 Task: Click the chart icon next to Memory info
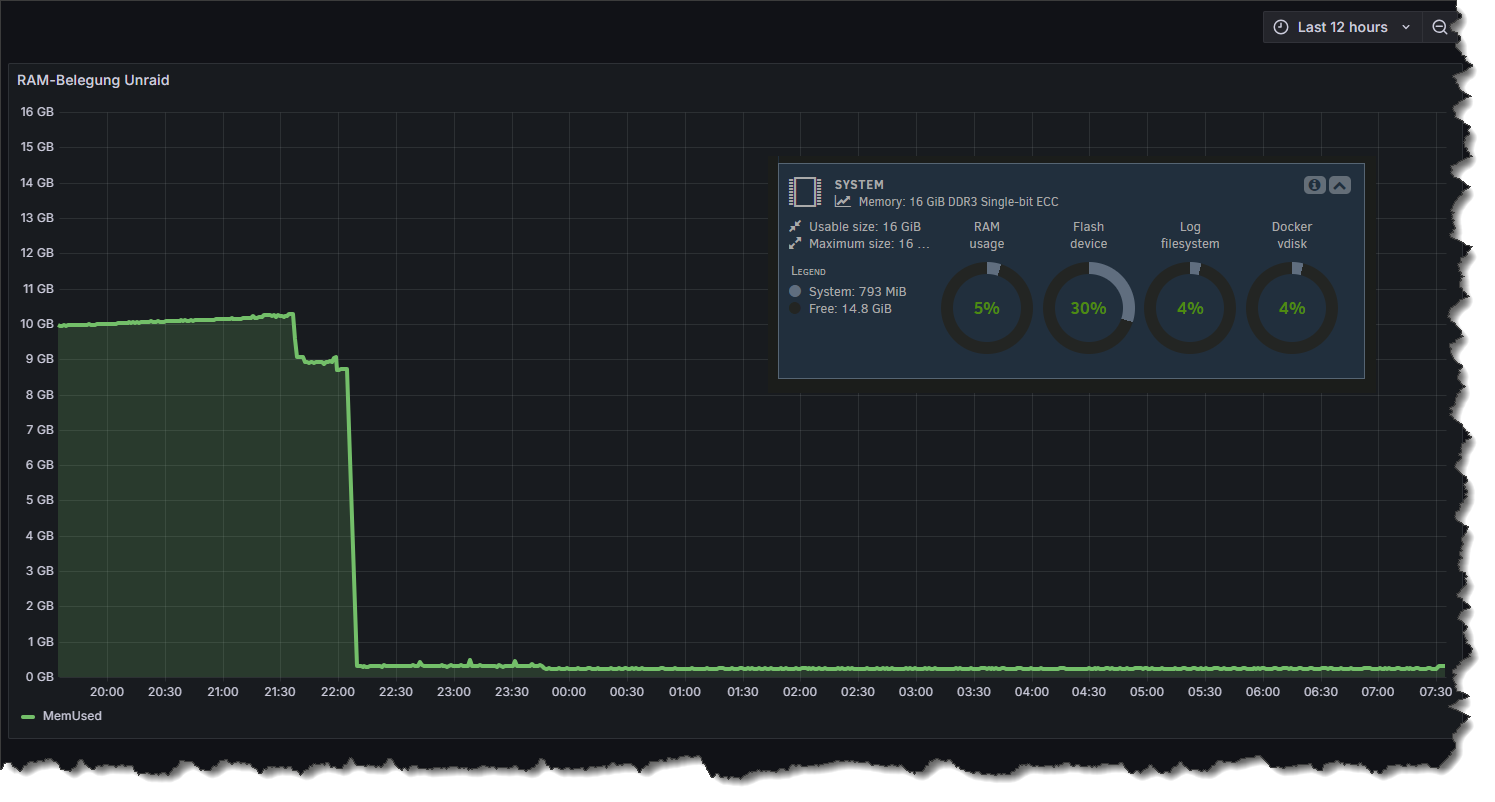(x=843, y=202)
